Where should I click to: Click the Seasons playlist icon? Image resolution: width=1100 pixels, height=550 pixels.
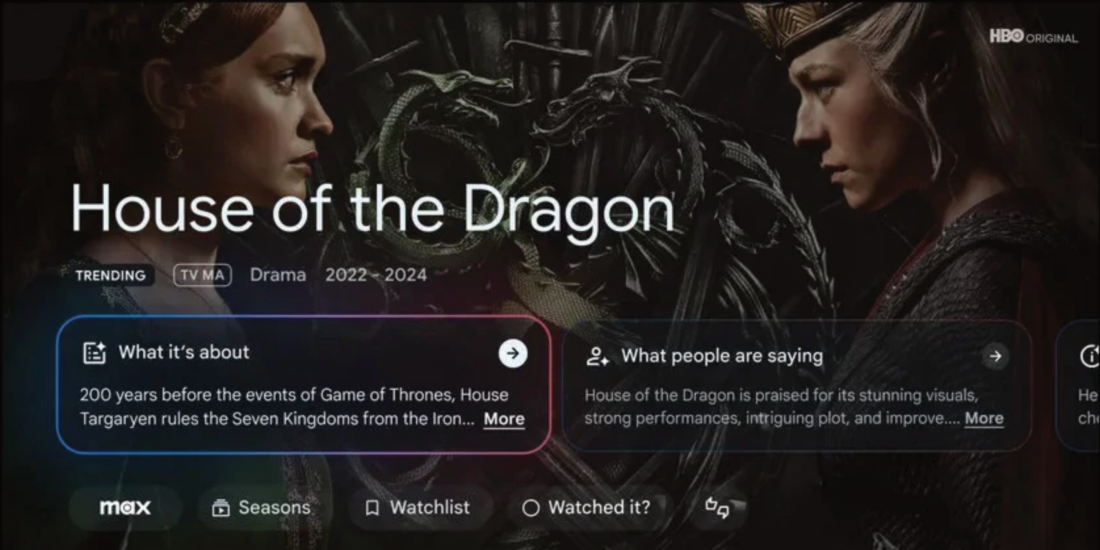pos(220,507)
